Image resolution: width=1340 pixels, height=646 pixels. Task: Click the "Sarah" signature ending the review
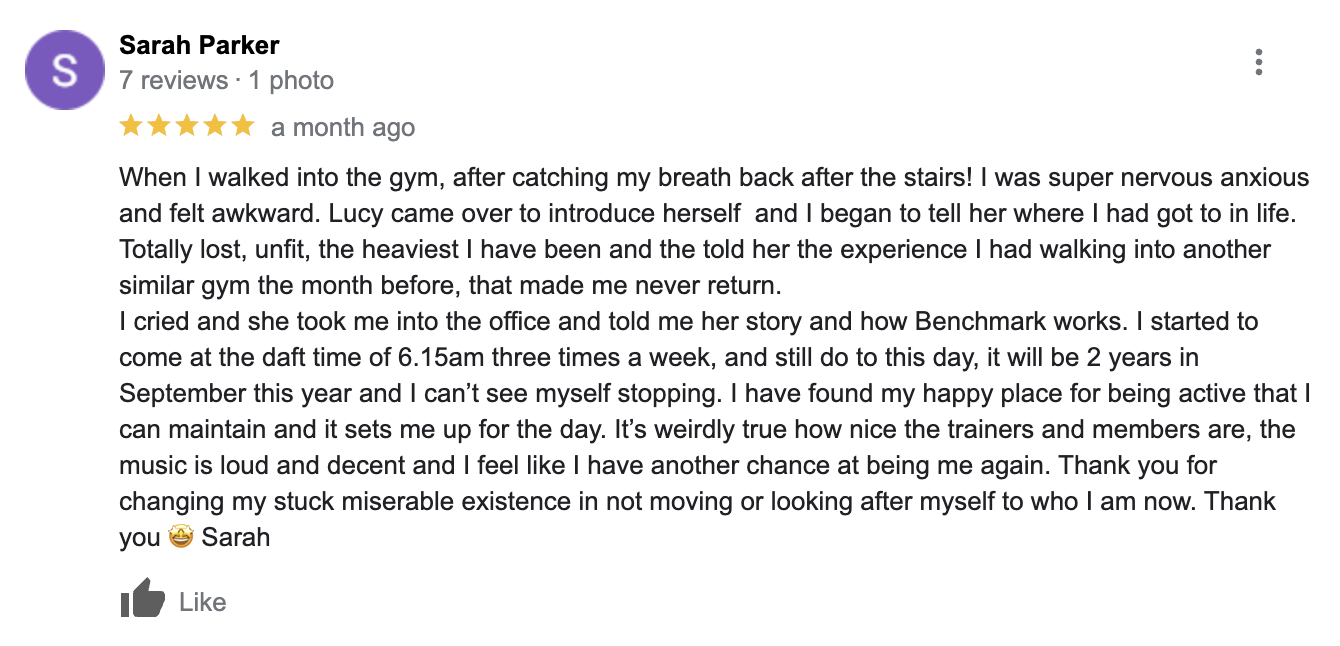(x=236, y=537)
